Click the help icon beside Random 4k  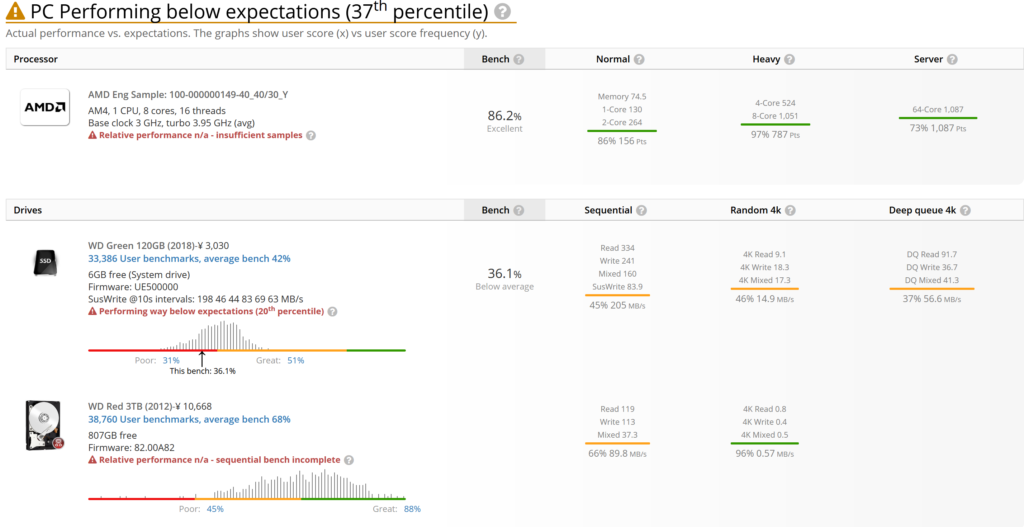790,211
